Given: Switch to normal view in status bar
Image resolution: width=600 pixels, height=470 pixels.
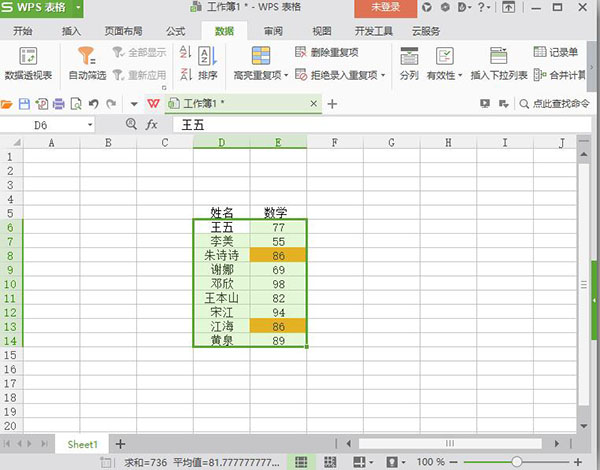Looking at the screenshot, I should pyautogui.click(x=301, y=462).
